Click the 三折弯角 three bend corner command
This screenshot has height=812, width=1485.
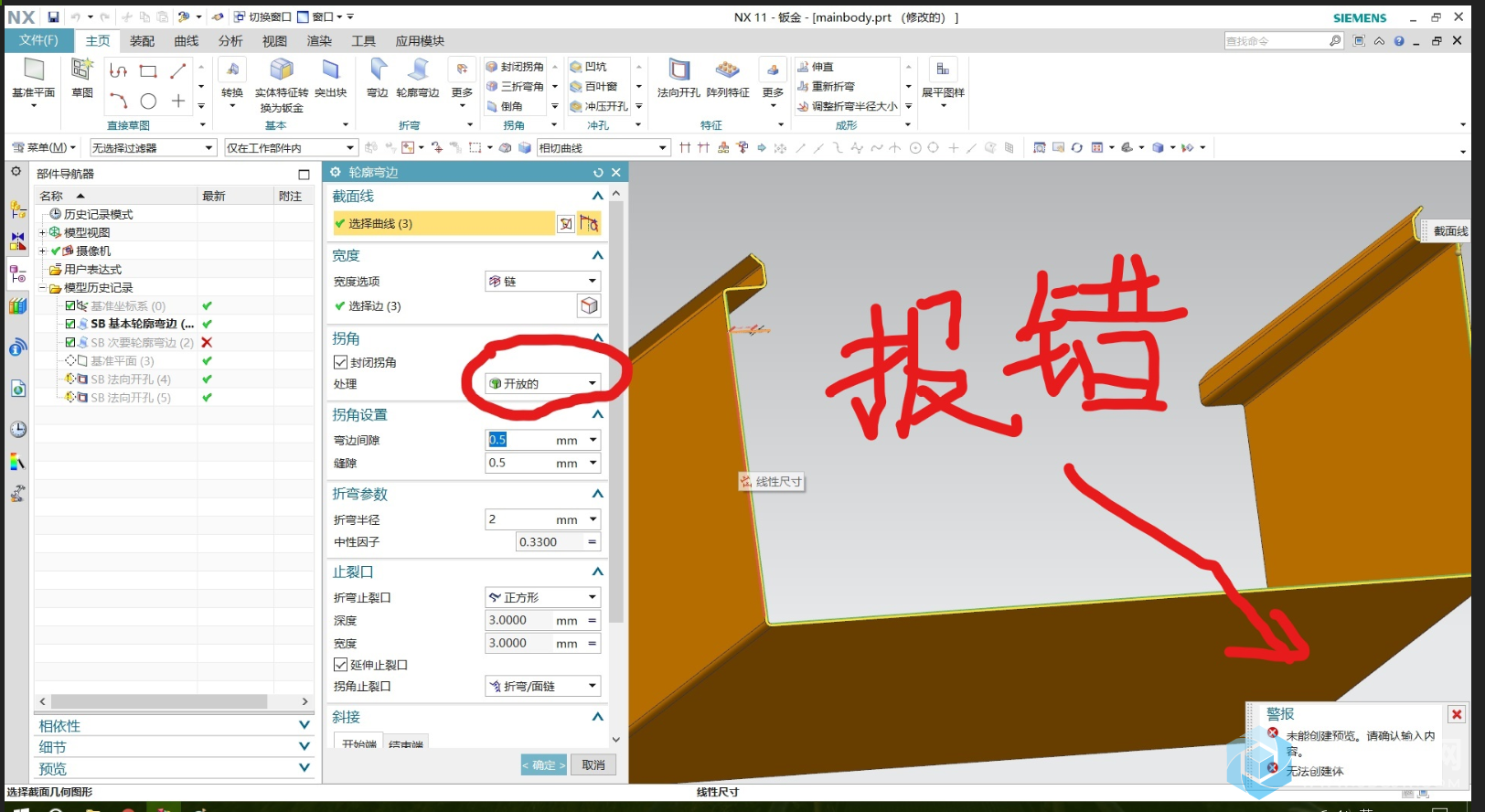[x=515, y=87]
